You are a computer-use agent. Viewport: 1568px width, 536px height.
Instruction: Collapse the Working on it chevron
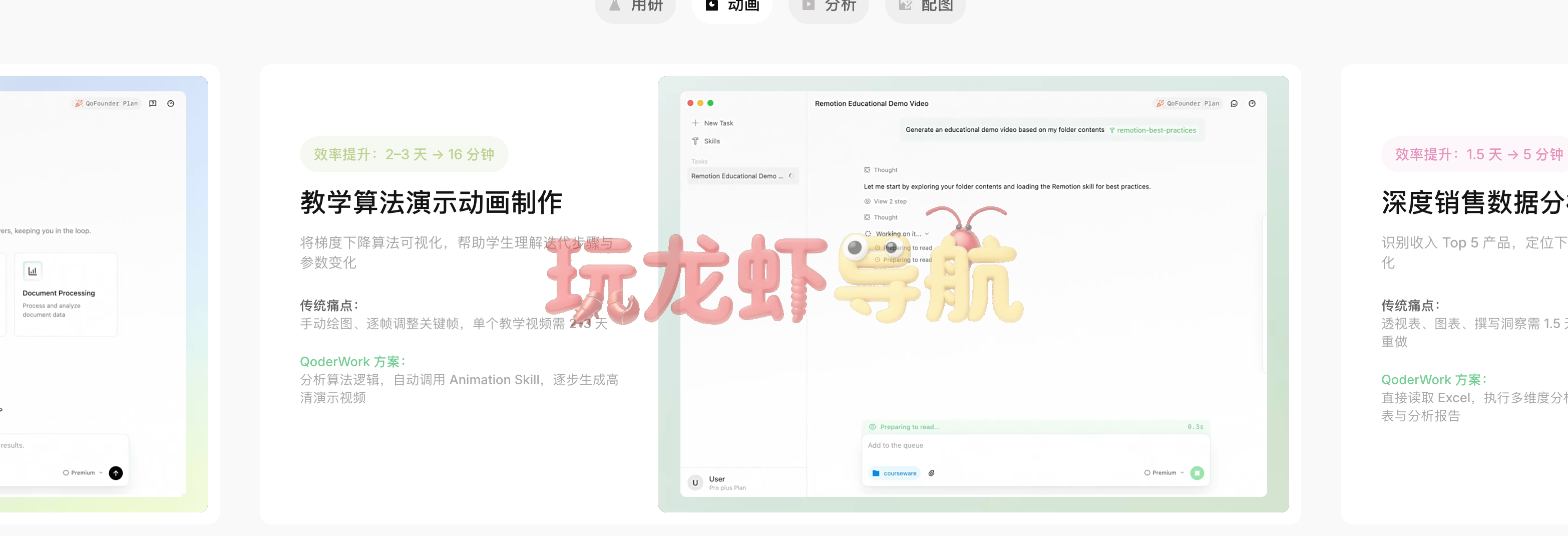click(x=927, y=234)
